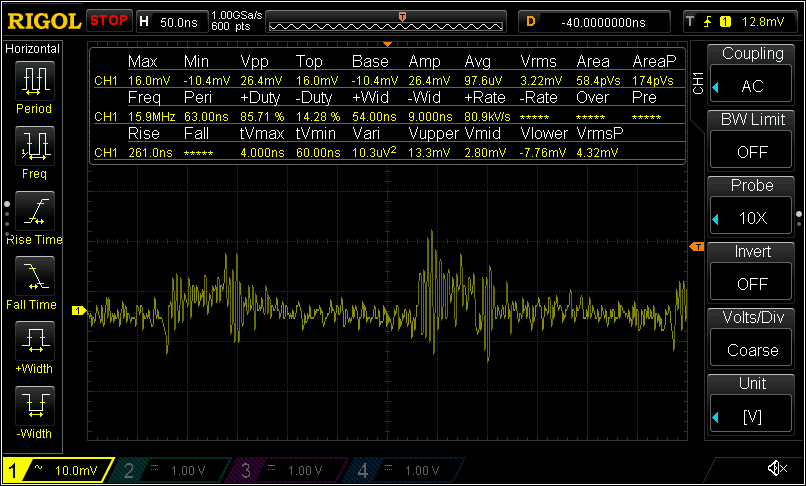Click the orange trigger level marker
This screenshot has height=486, width=806.
coord(697,246)
